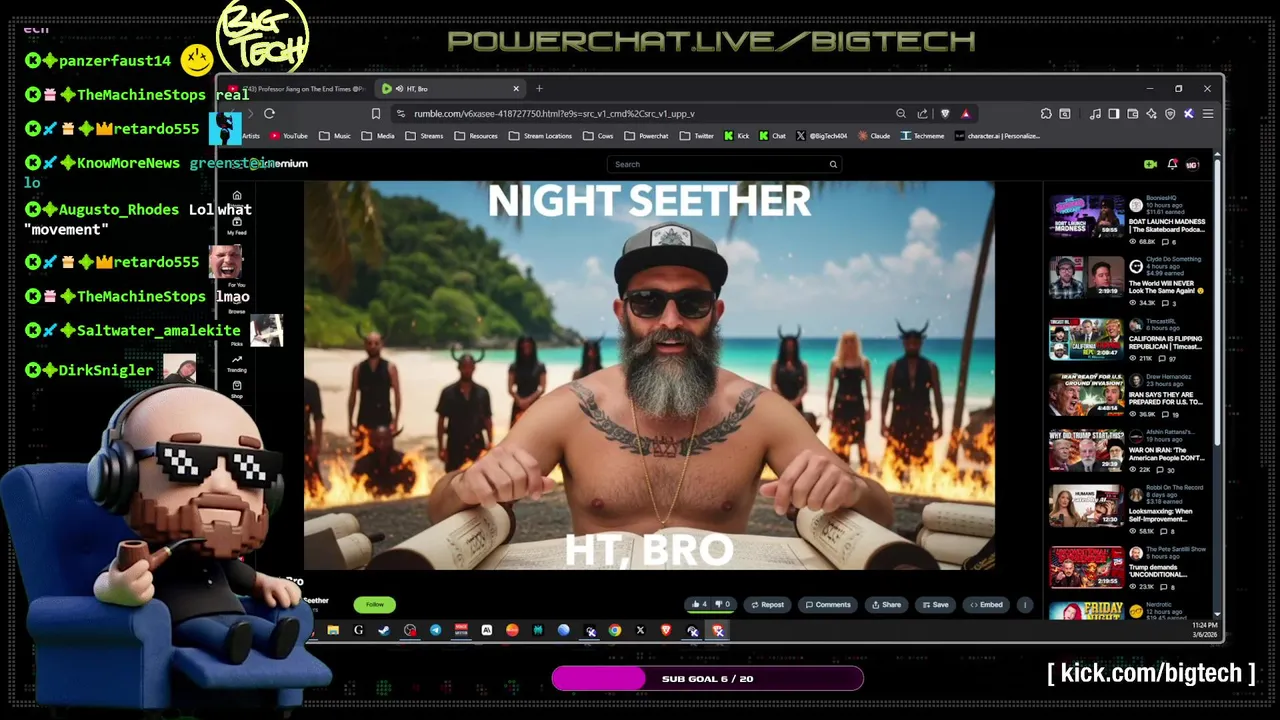Close the 'HT, Bro' browser tab
The height and width of the screenshot is (720, 1280).
516,89
